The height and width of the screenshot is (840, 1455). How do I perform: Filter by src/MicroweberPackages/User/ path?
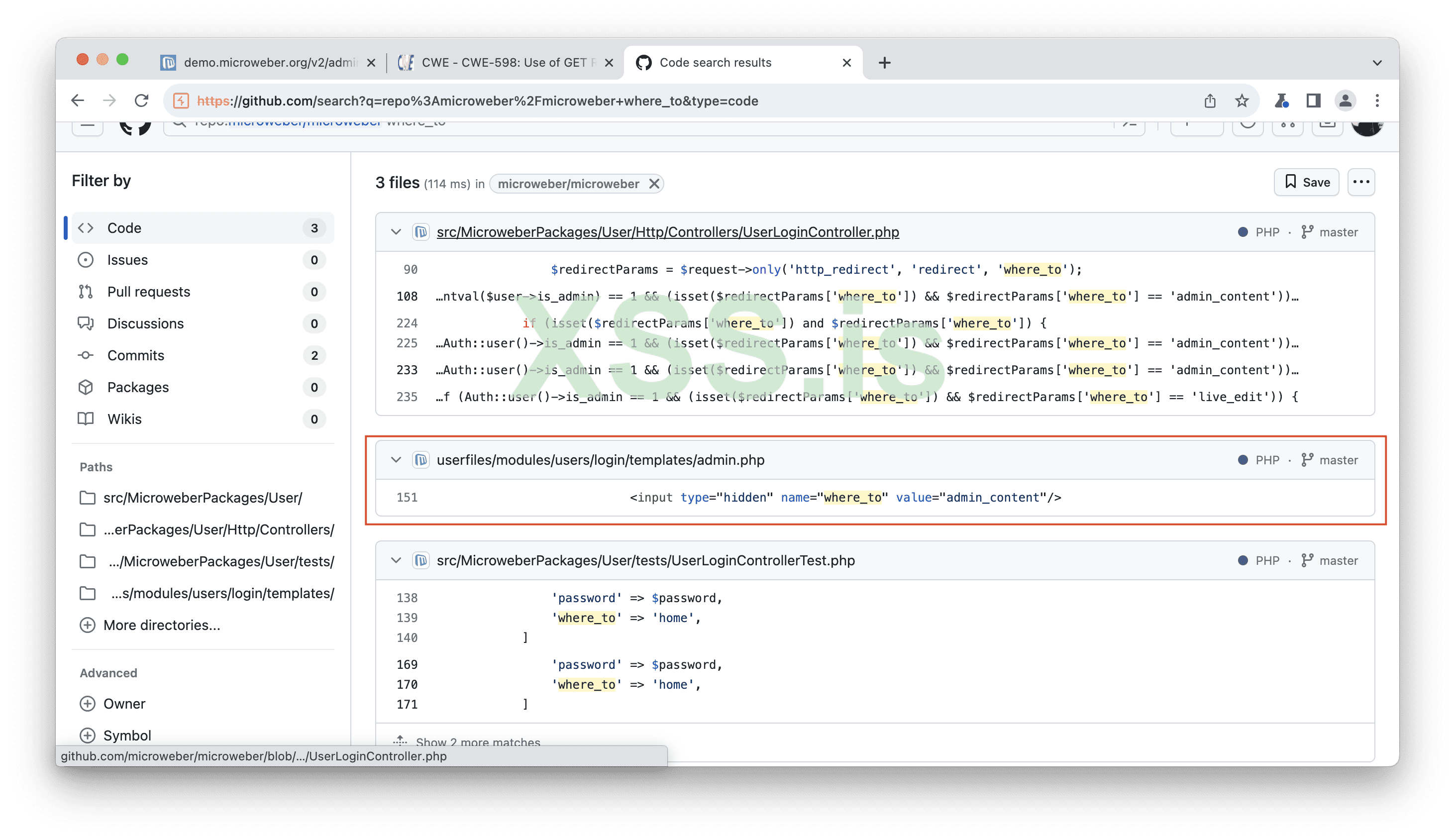point(202,497)
